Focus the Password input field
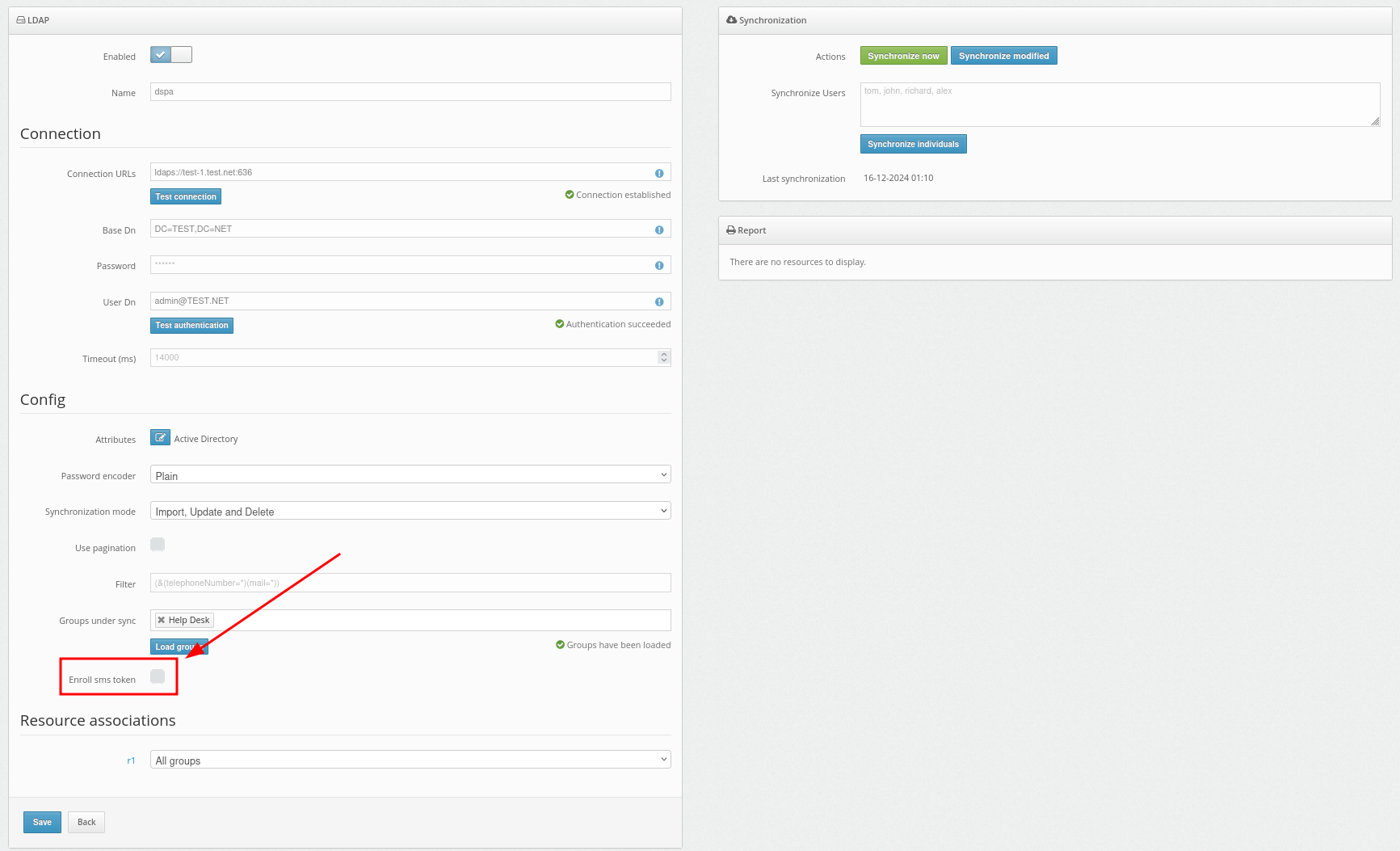Image resolution: width=1400 pixels, height=851 pixels. tap(410, 264)
